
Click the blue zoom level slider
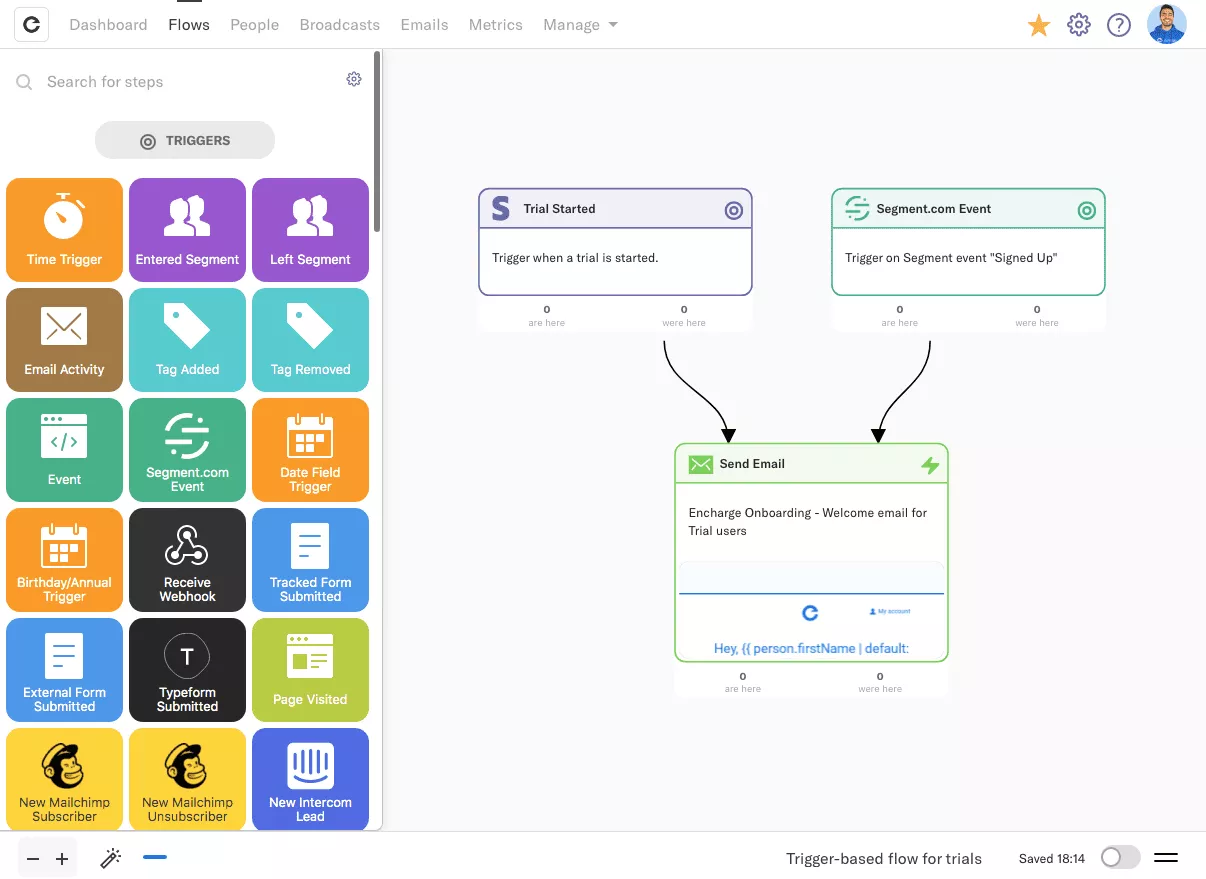pos(155,857)
